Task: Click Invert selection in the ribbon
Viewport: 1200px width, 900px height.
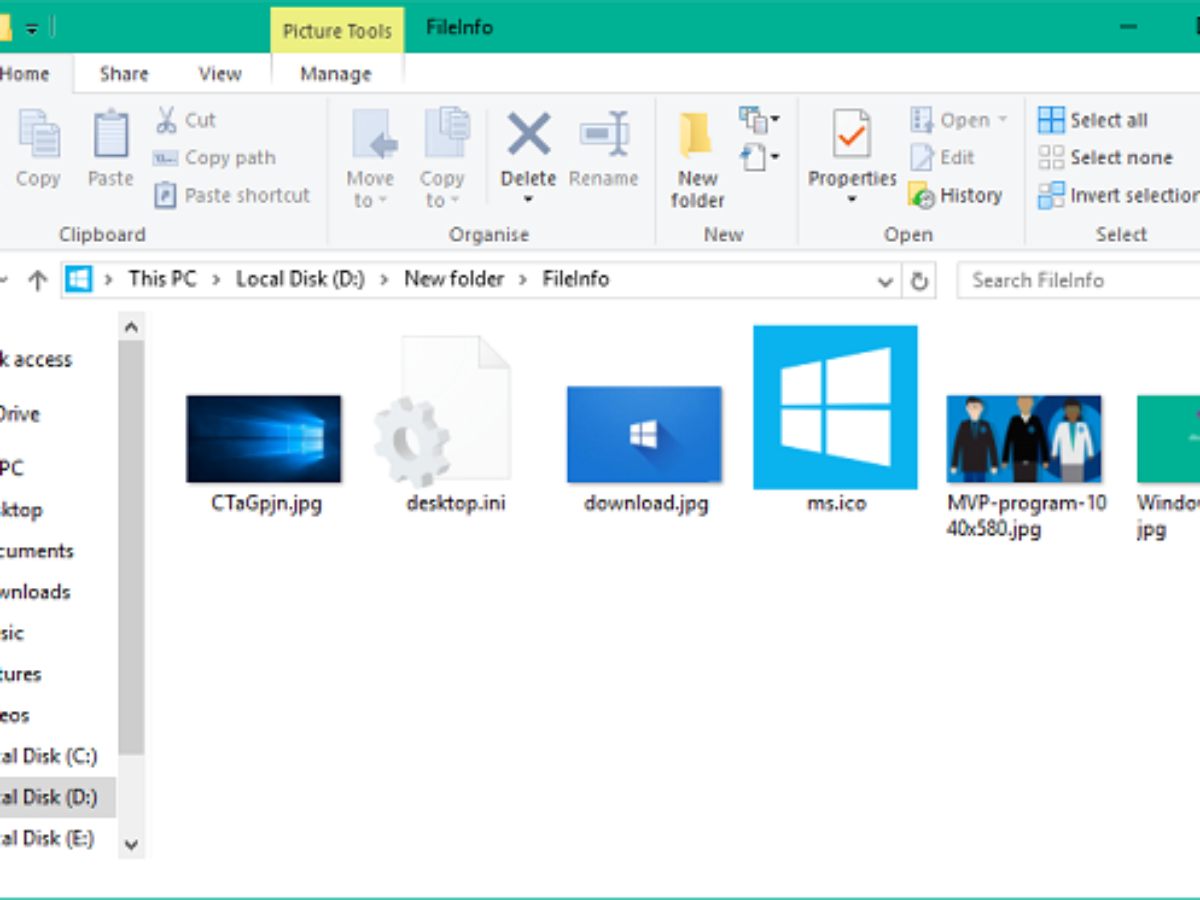Action: tap(1117, 196)
